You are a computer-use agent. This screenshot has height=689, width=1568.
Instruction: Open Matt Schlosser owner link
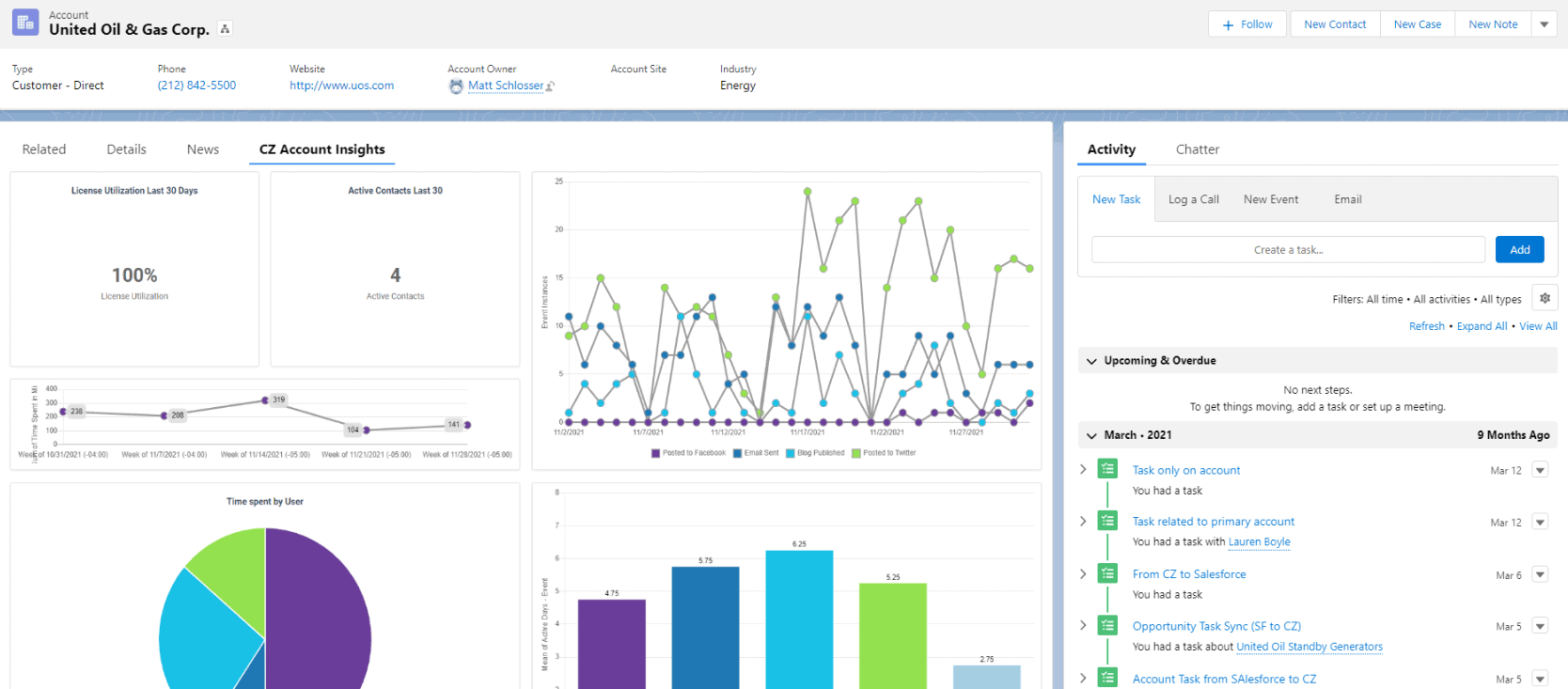pyautogui.click(x=506, y=86)
